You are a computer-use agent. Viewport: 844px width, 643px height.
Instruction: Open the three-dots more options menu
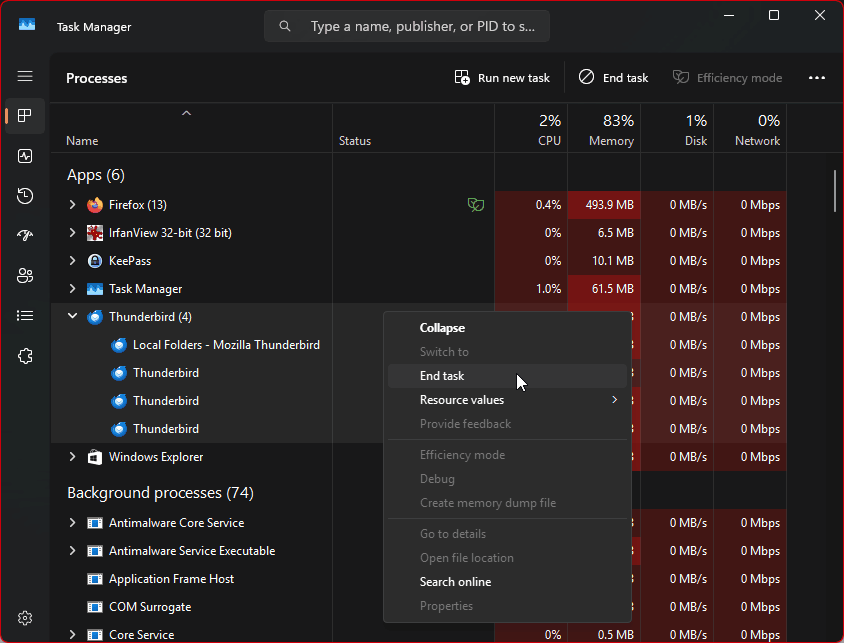pyautogui.click(x=817, y=78)
